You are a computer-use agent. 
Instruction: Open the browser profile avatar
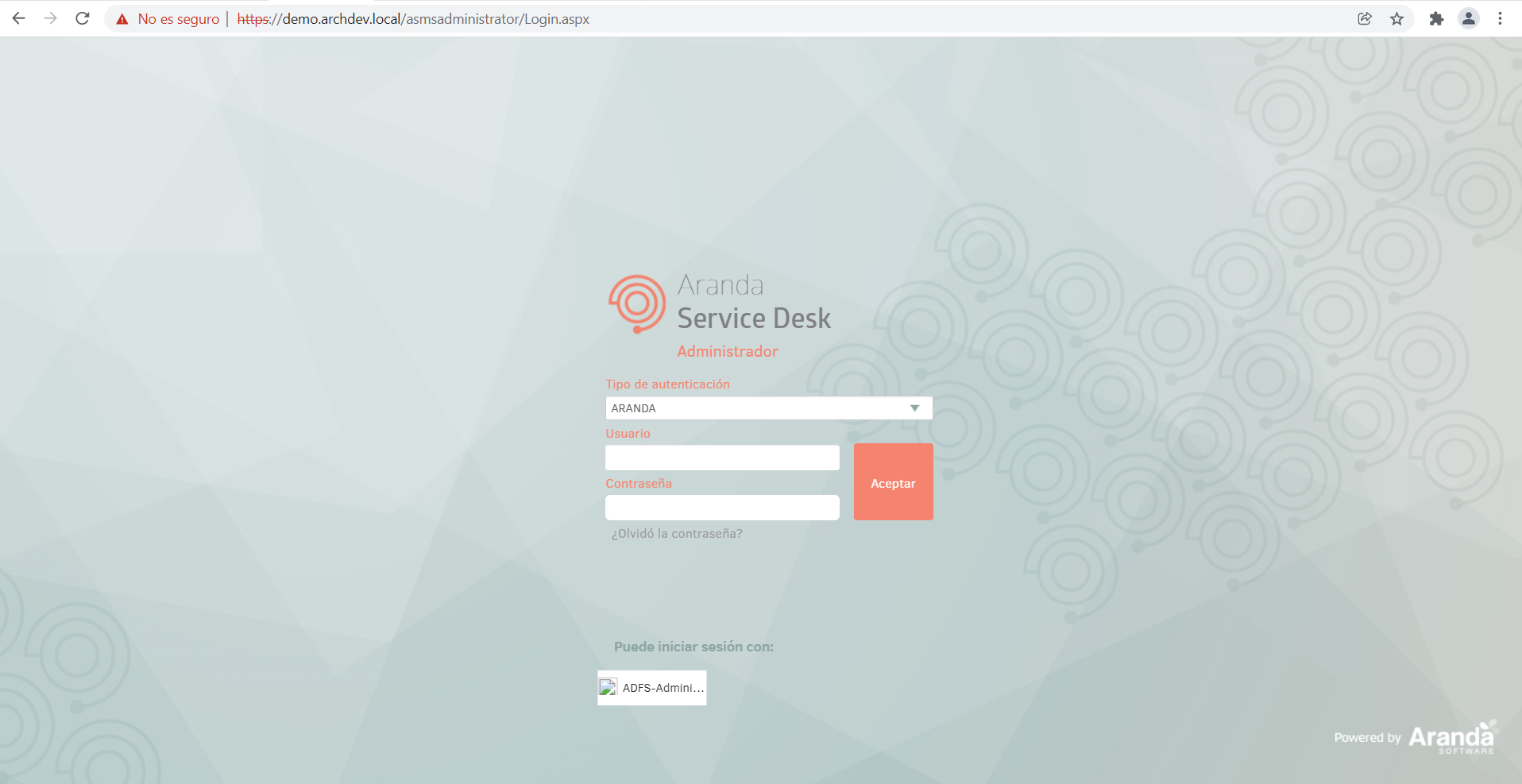click(1469, 19)
